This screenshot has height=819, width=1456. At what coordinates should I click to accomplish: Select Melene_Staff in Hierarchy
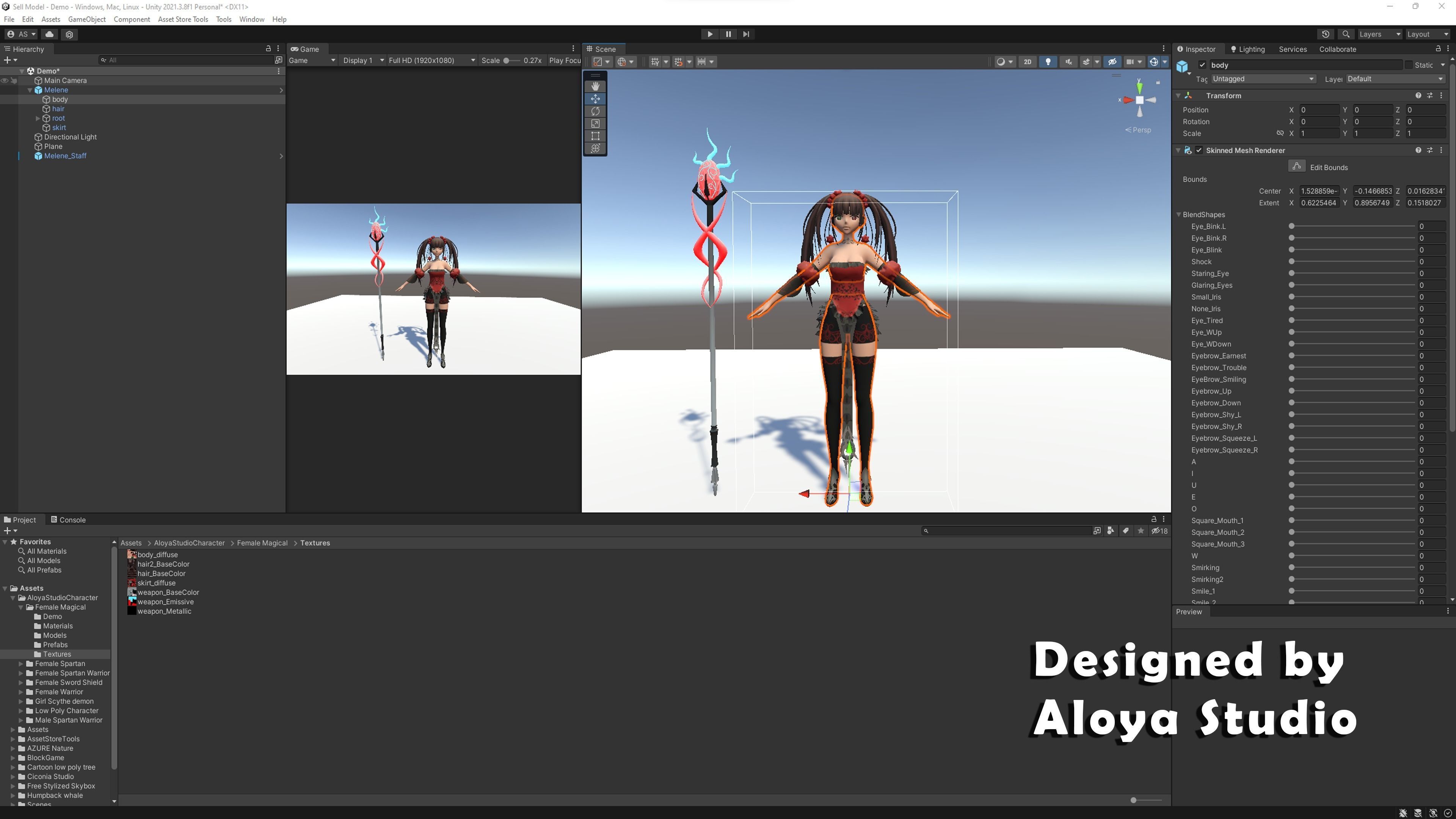65,156
